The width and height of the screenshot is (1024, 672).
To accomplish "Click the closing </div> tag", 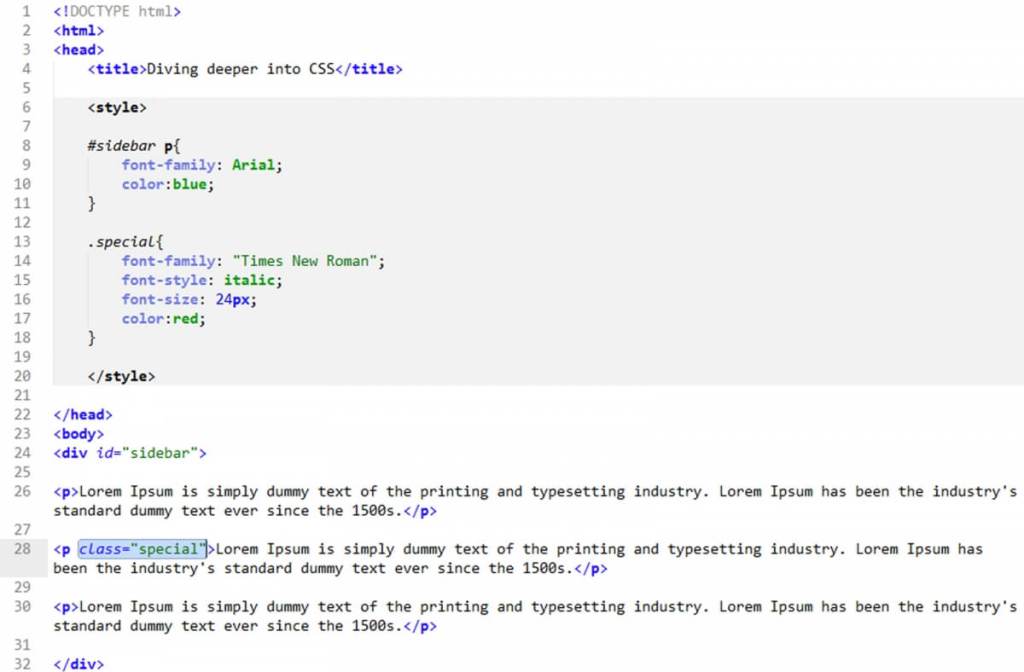I will coord(78,664).
